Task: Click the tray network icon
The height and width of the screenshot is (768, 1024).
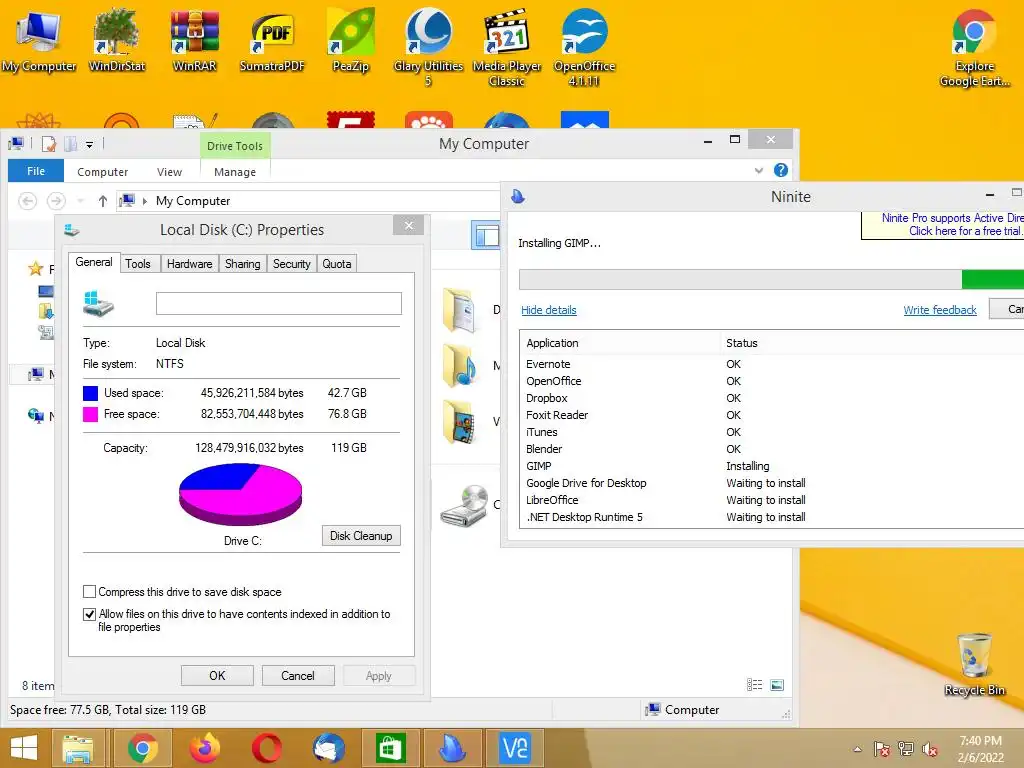Action: [x=905, y=750]
